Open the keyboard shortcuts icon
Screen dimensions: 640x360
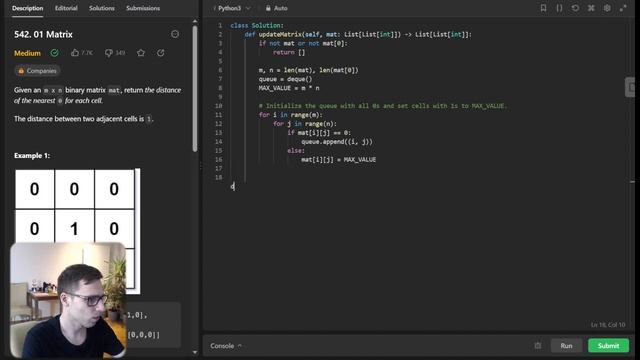[x=591, y=8]
